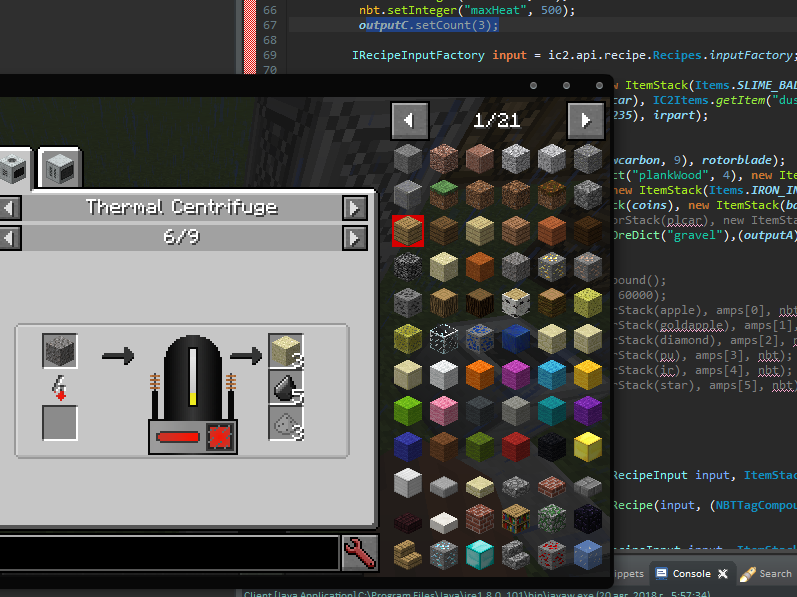The height and width of the screenshot is (597, 797).
Task: Select the sand output item
Action: (285, 351)
